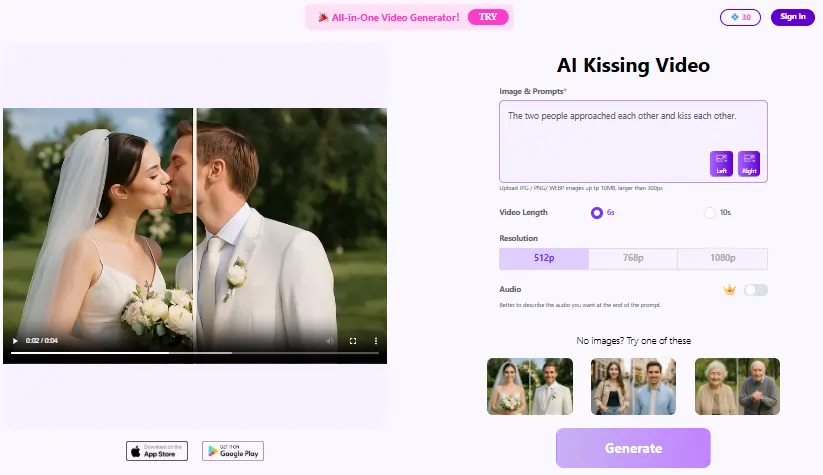The width and height of the screenshot is (823, 475).
Task: Choose the 1080p resolution
Action: pyautogui.click(x=723, y=258)
